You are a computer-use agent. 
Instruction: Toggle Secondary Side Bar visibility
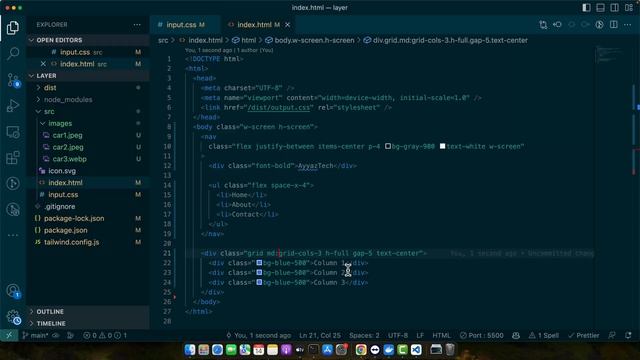click(x=614, y=8)
